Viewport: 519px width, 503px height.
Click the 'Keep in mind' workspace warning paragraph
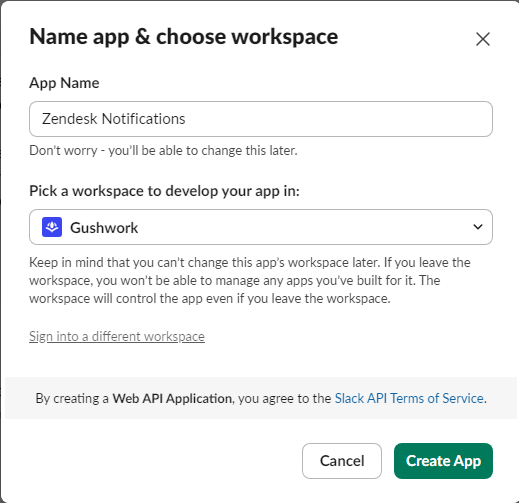[x=250, y=280]
